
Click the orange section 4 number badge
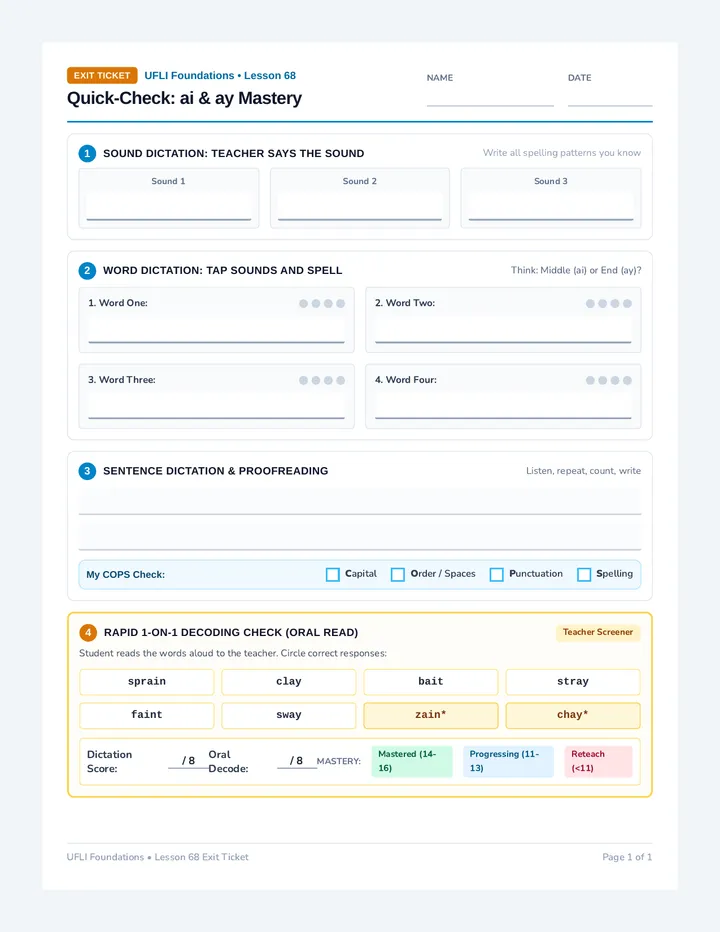88,632
